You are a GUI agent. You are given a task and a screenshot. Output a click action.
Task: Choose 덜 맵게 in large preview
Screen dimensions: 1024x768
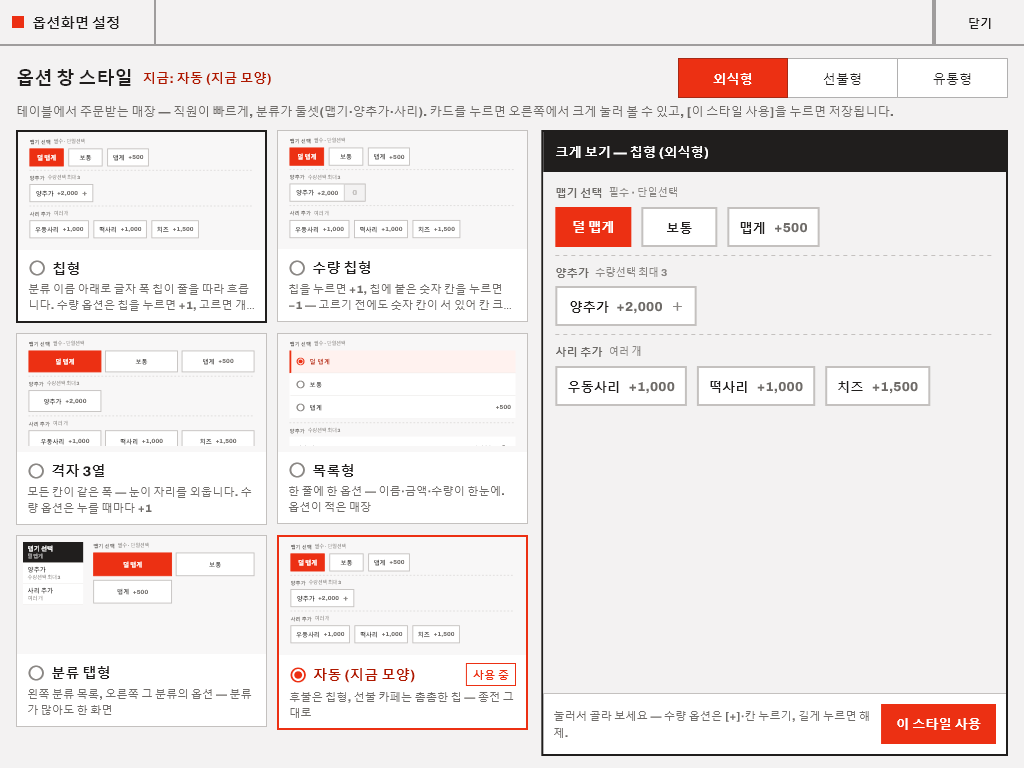[x=593, y=227]
